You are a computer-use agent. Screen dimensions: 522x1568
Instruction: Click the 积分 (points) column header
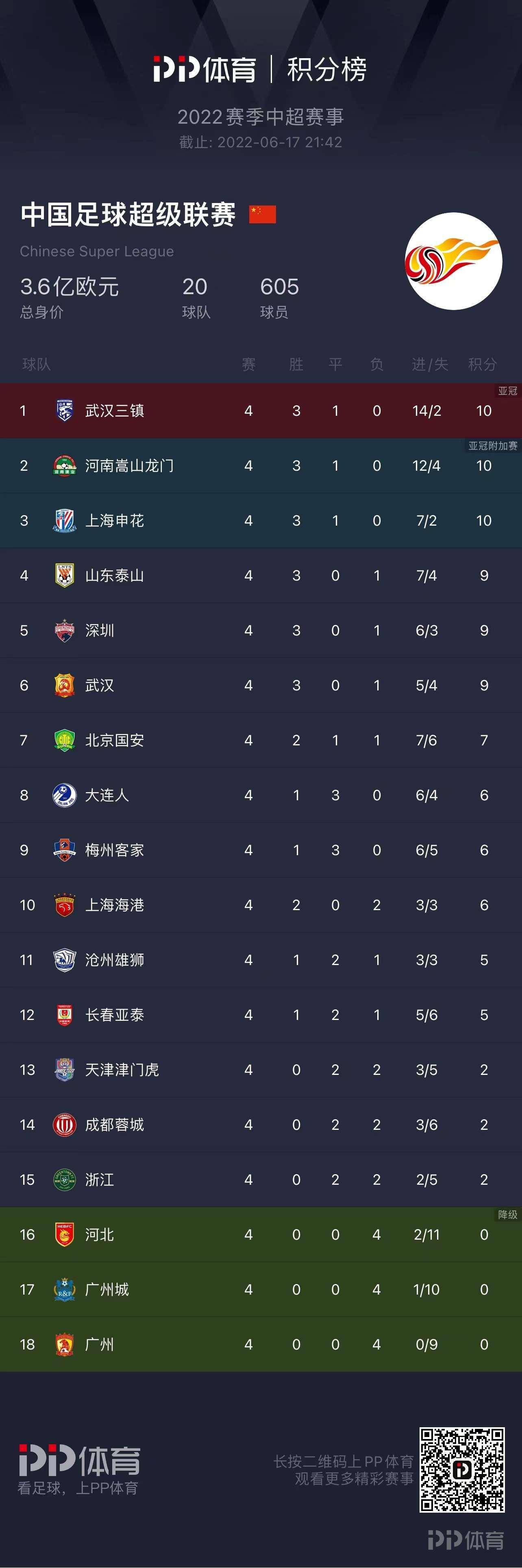483,365
